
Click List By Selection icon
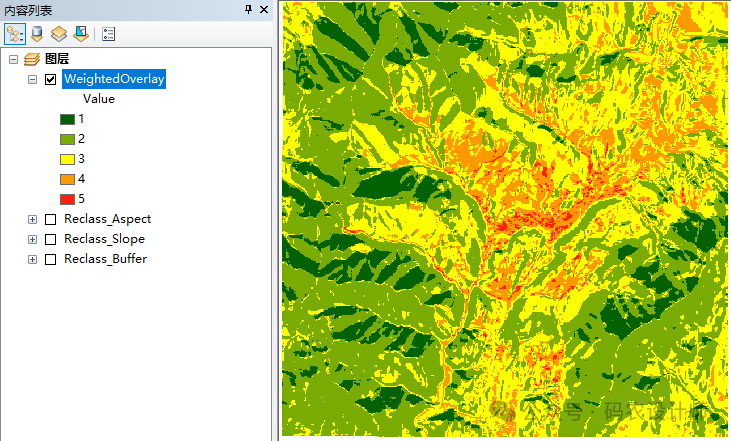click(81, 33)
